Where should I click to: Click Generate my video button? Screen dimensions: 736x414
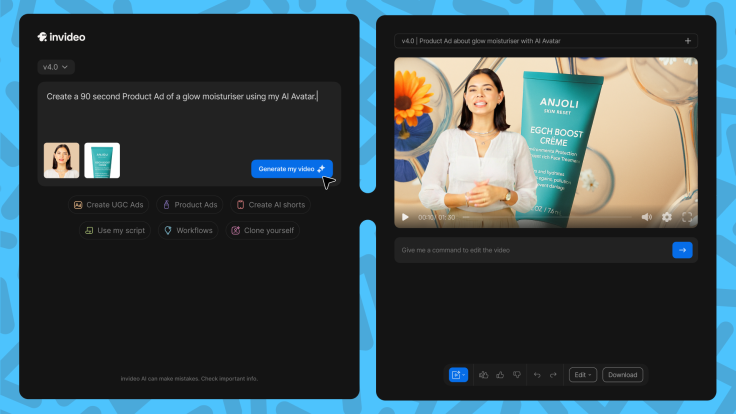pyautogui.click(x=291, y=169)
